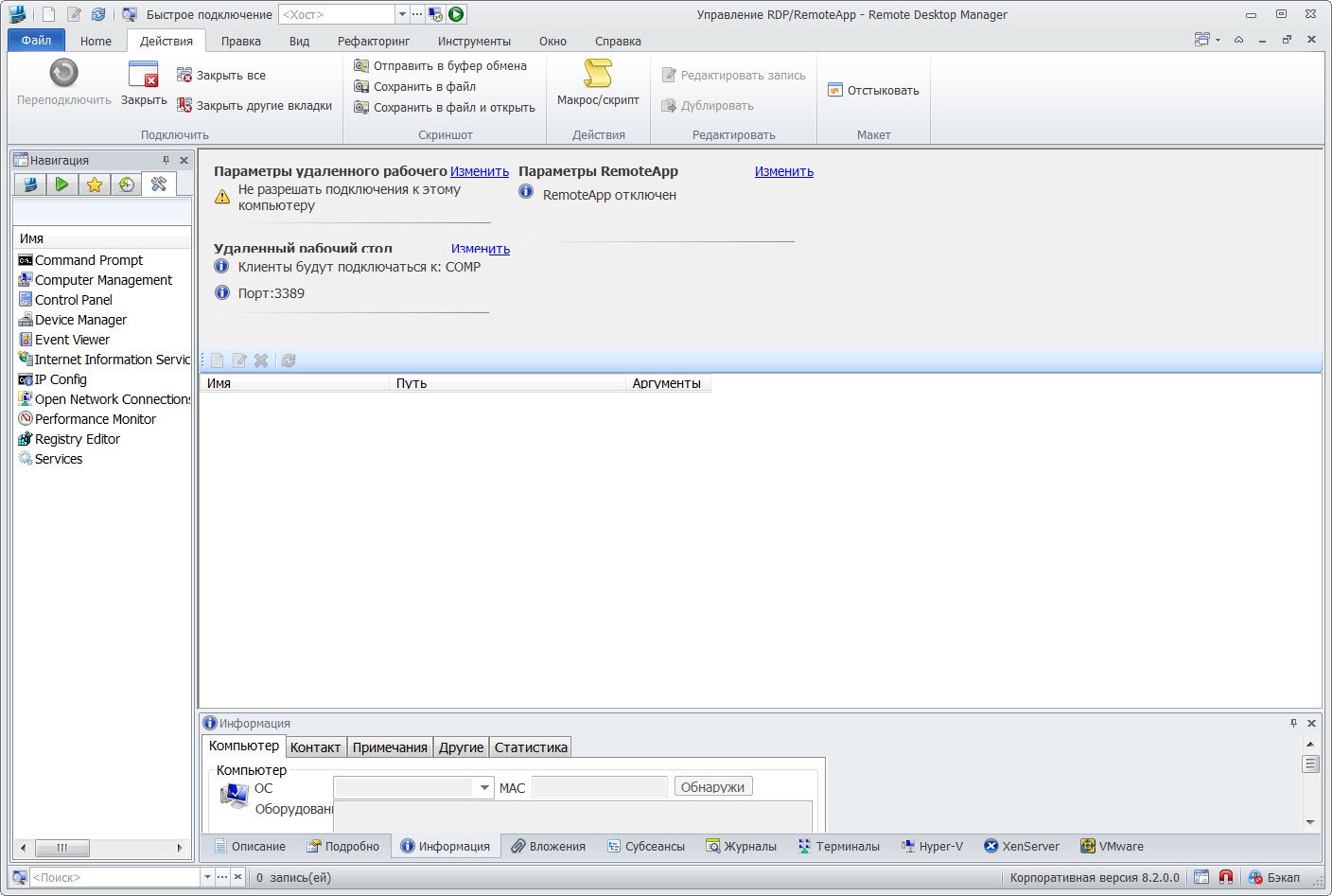The height and width of the screenshot is (896, 1332).
Task: Click the red magnet icon in status bar
Action: pos(1226,877)
